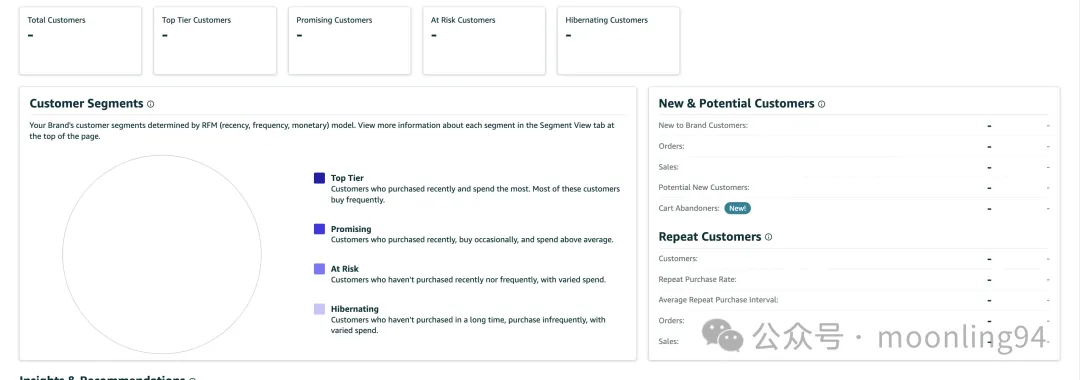Click the New to Brand Customers row
1080x380 pixels.
click(x=853, y=125)
